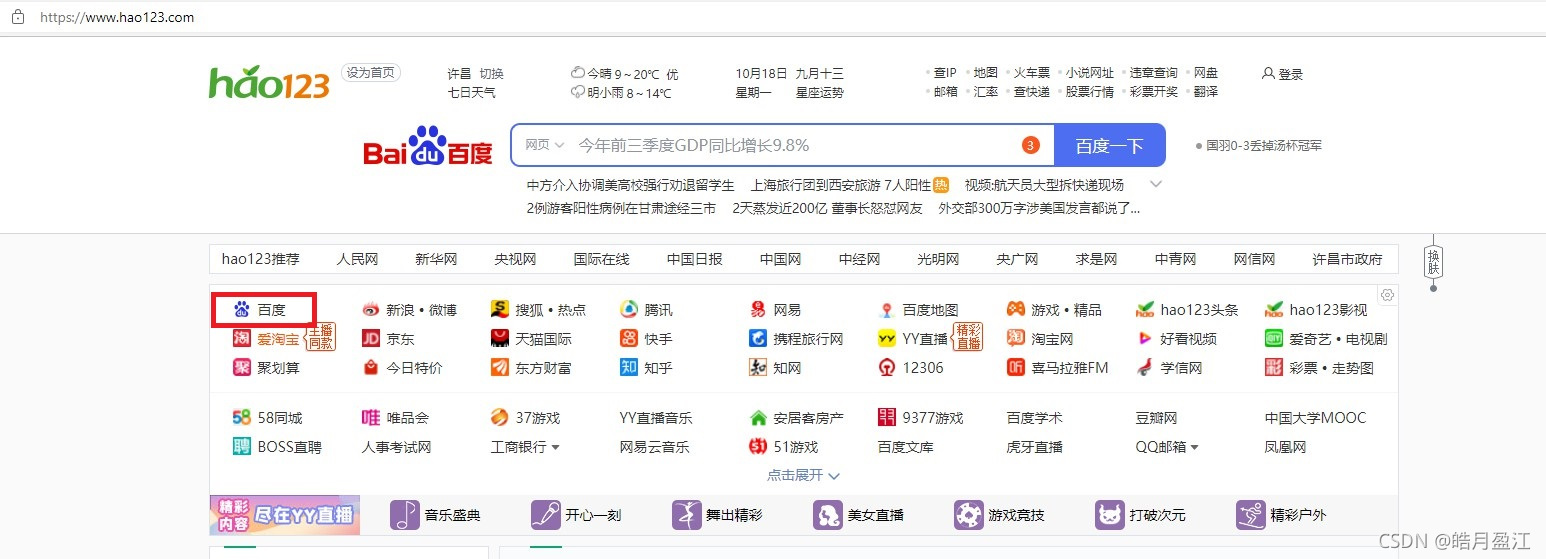Click the 58同城 icon

pyautogui.click(x=241, y=418)
